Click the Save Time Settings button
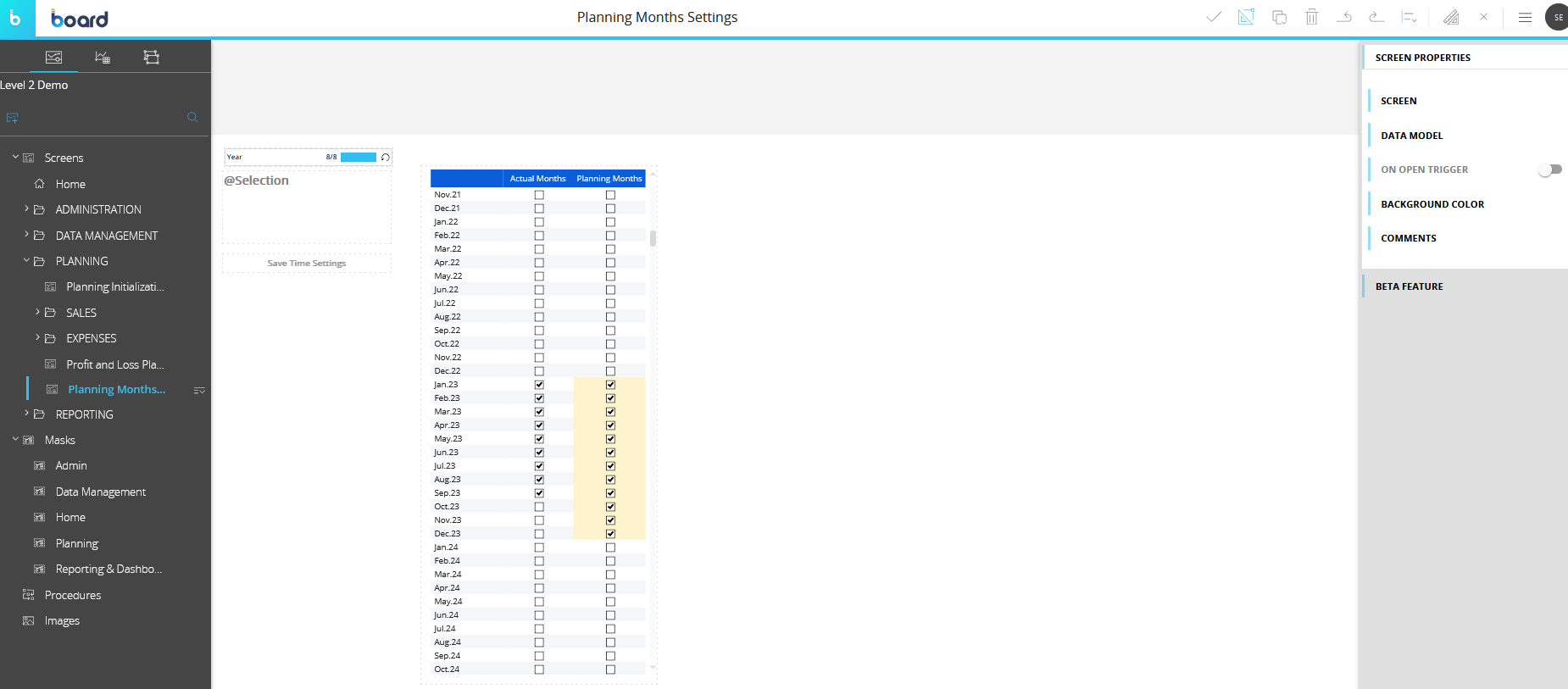Viewport: 1568px width, 689px height. (x=307, y=264)
